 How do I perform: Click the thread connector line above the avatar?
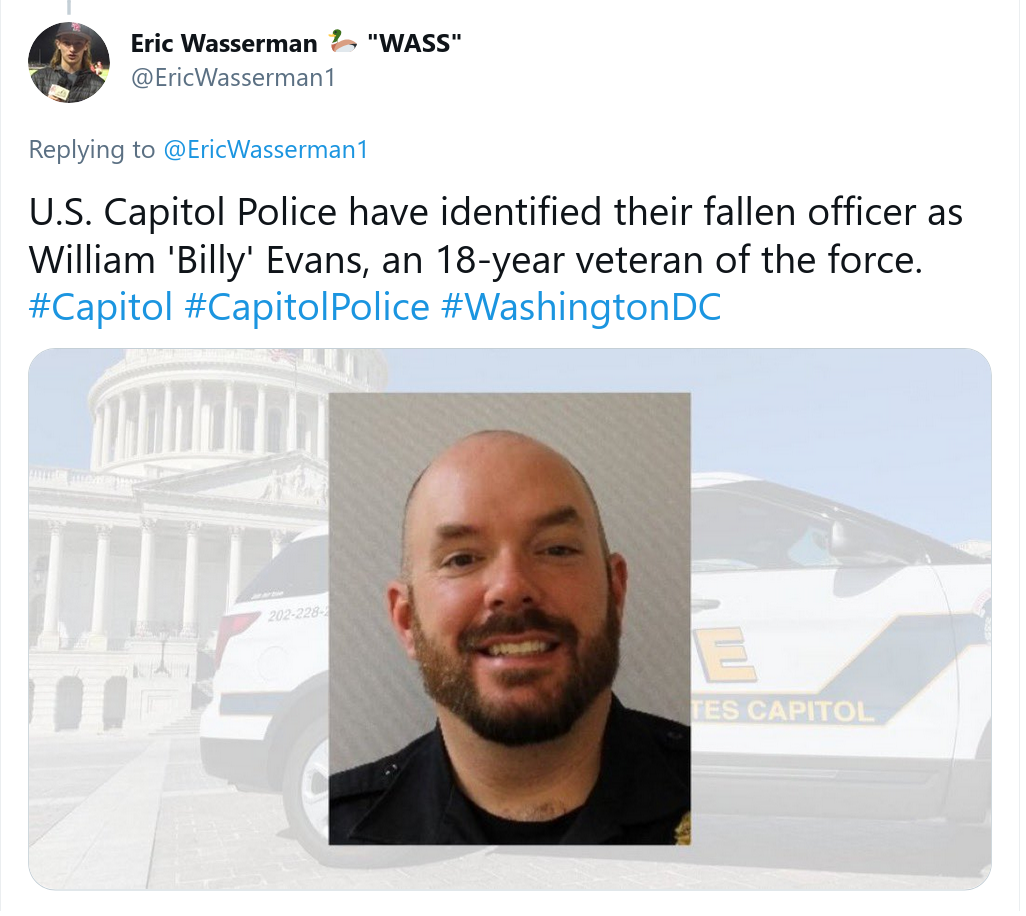click(69, 7)
